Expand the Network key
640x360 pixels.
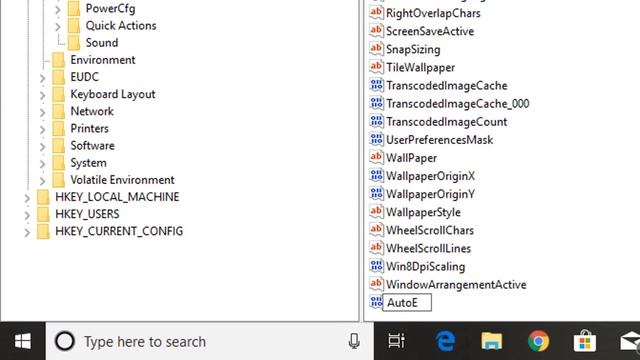click(x=42, y=112)
